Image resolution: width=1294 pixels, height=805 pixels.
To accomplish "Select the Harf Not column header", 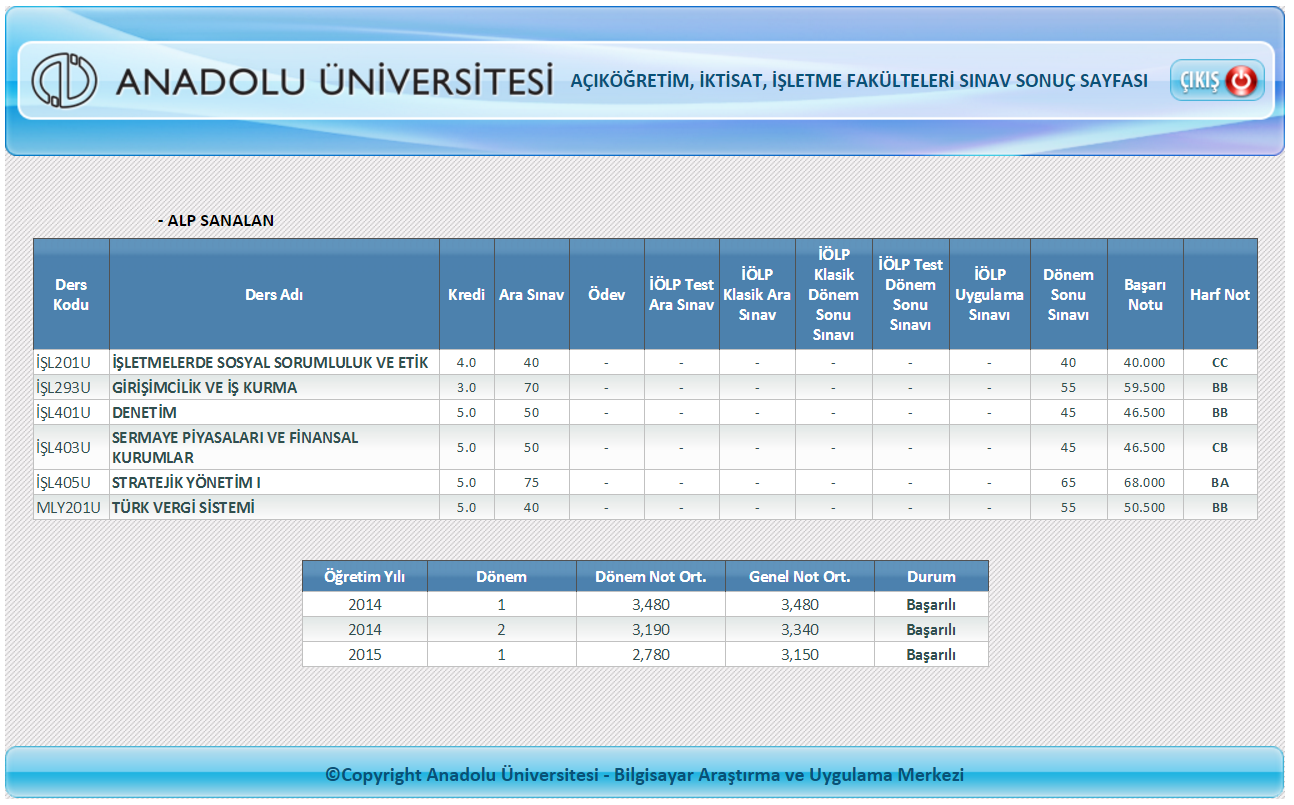I will tap(1219, 294).
